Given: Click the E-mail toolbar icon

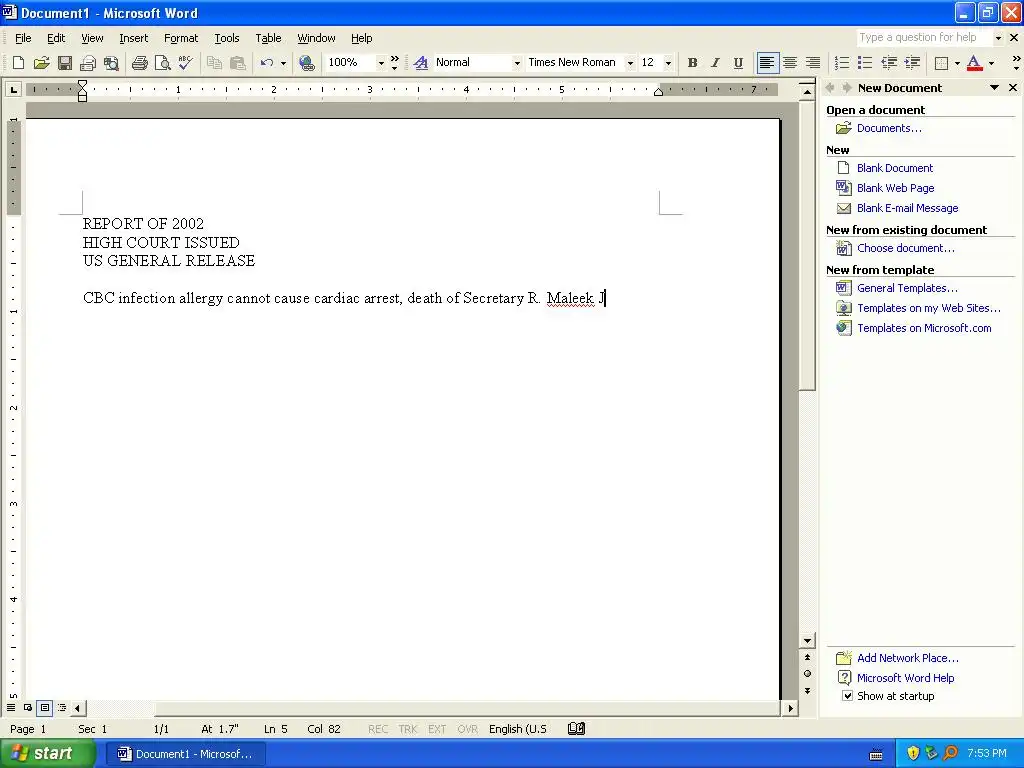Looking at the screenshot, I should pyautogui.click(x=88, y=63).
